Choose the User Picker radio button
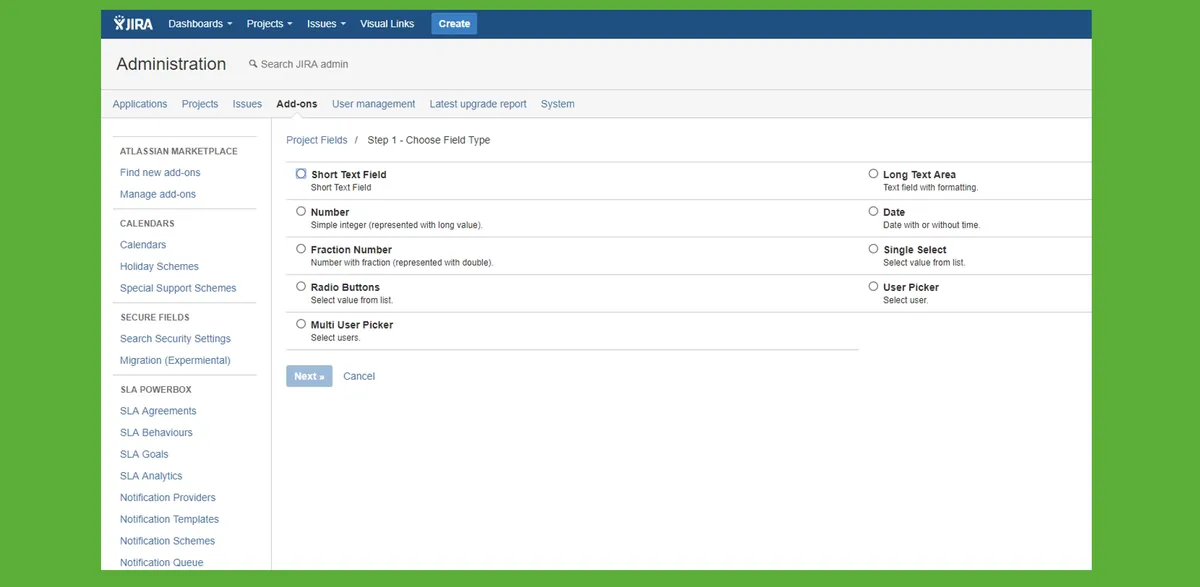Image resolution: width=1200 pixels, height=587 pixels. coord(873,286)
